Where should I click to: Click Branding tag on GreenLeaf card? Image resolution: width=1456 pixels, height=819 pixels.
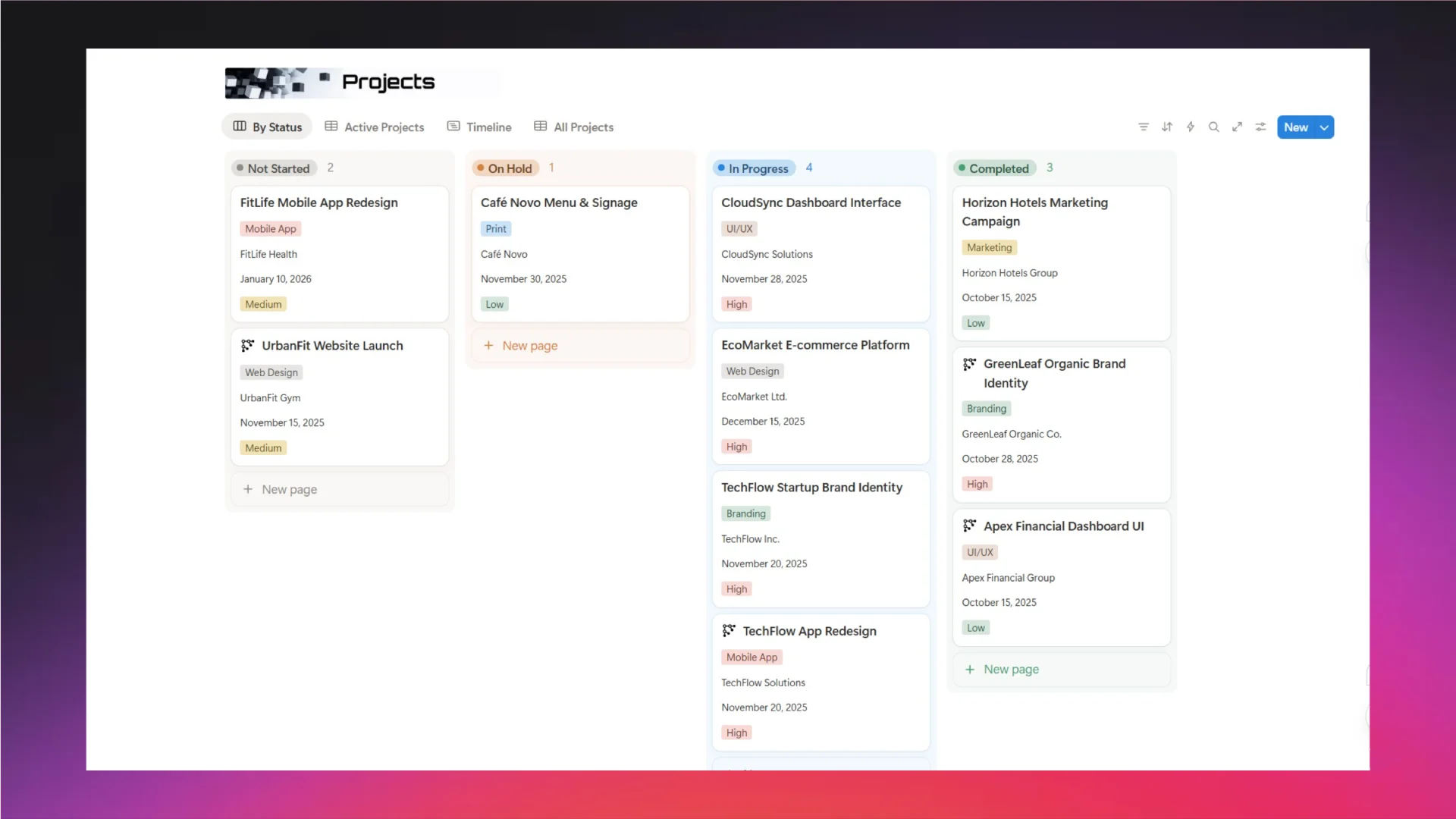[987, 409]
